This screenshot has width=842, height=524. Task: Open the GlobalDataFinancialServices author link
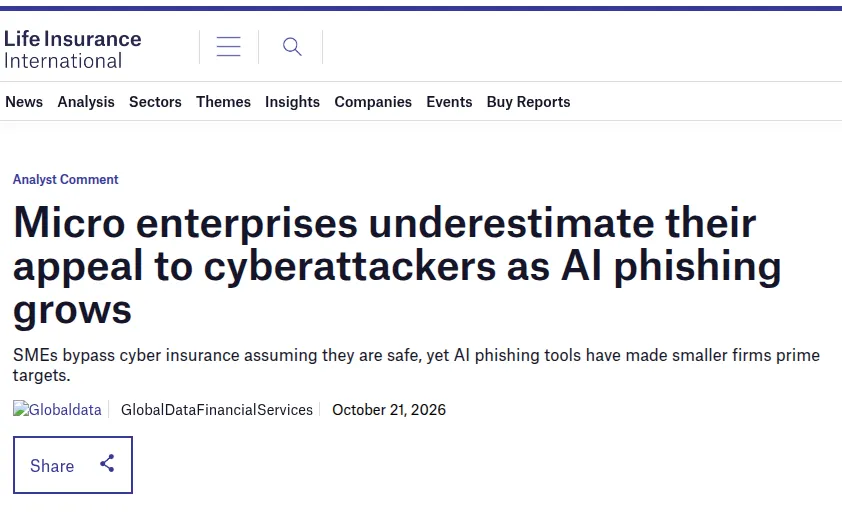click(x=216, y=410)
